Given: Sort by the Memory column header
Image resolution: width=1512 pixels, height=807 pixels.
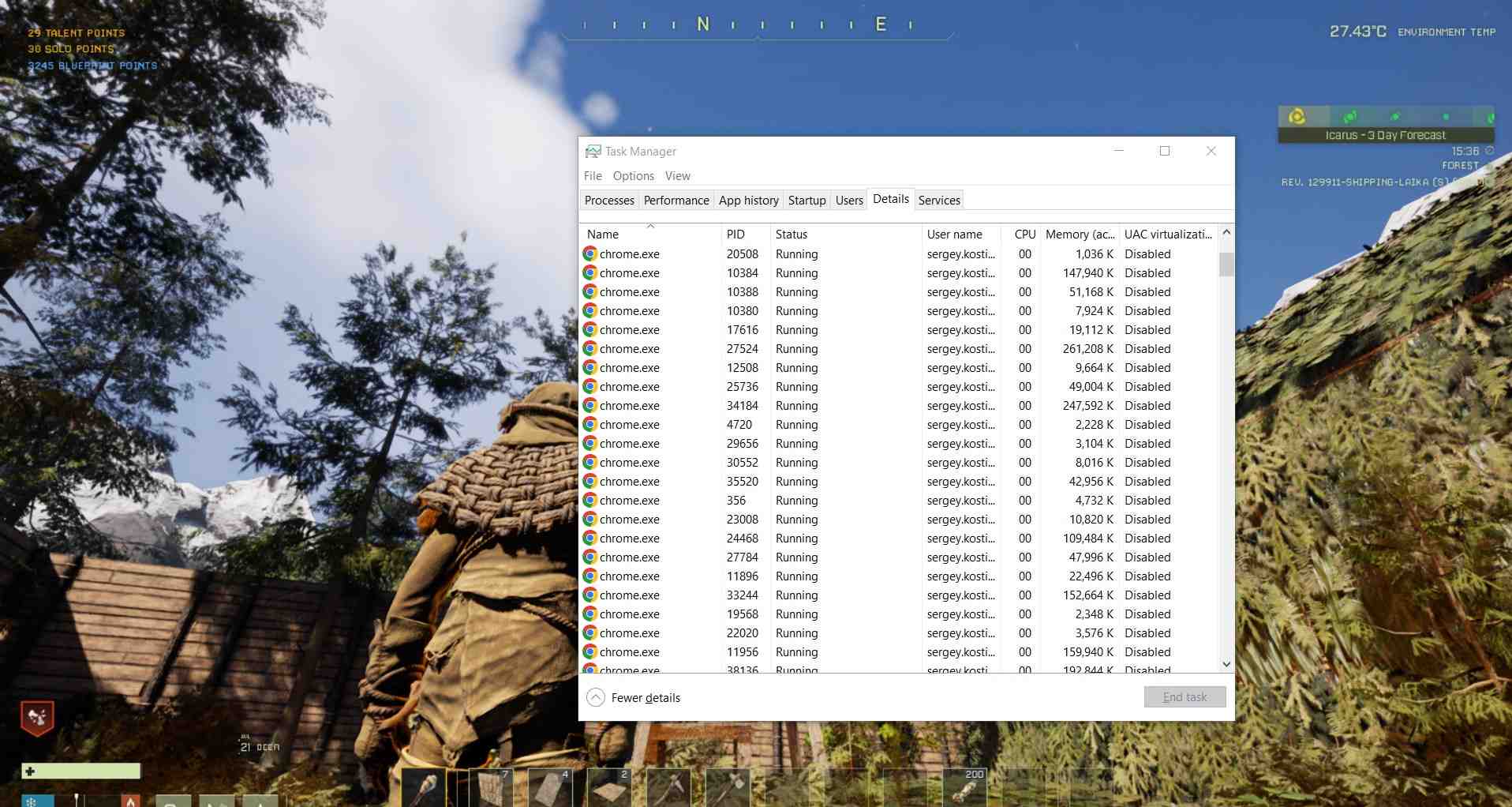Looking at the screenshot, I should 1080,234.
